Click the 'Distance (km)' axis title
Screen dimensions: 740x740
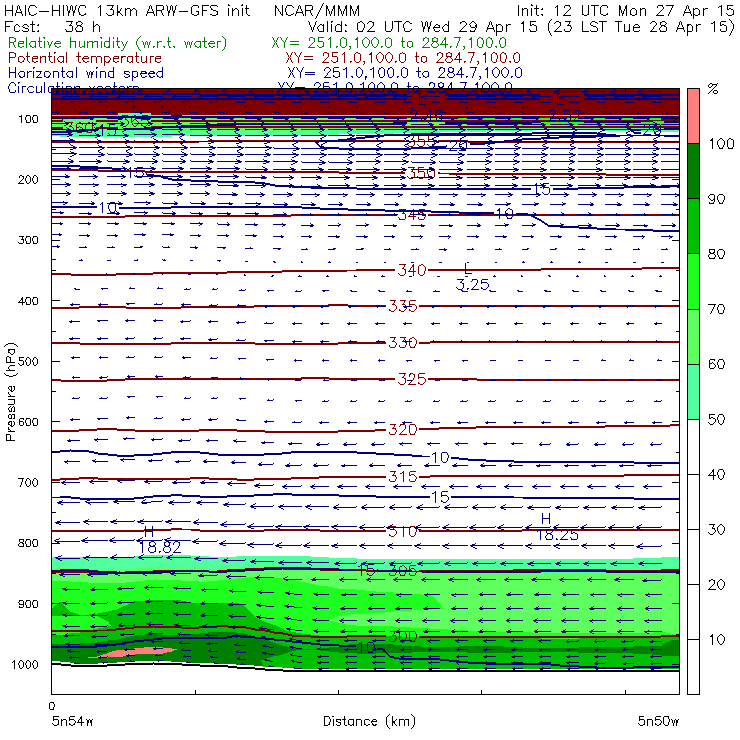pos(369,722)
